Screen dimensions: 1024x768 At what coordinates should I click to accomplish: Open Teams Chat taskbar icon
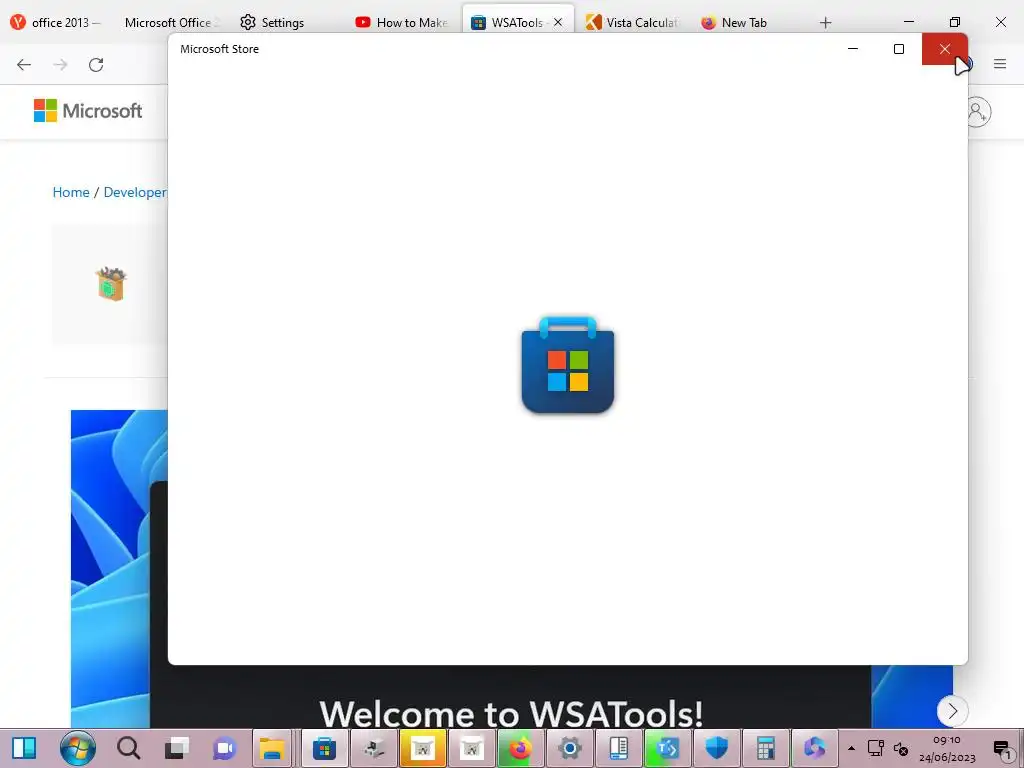[x=225, y=748]
